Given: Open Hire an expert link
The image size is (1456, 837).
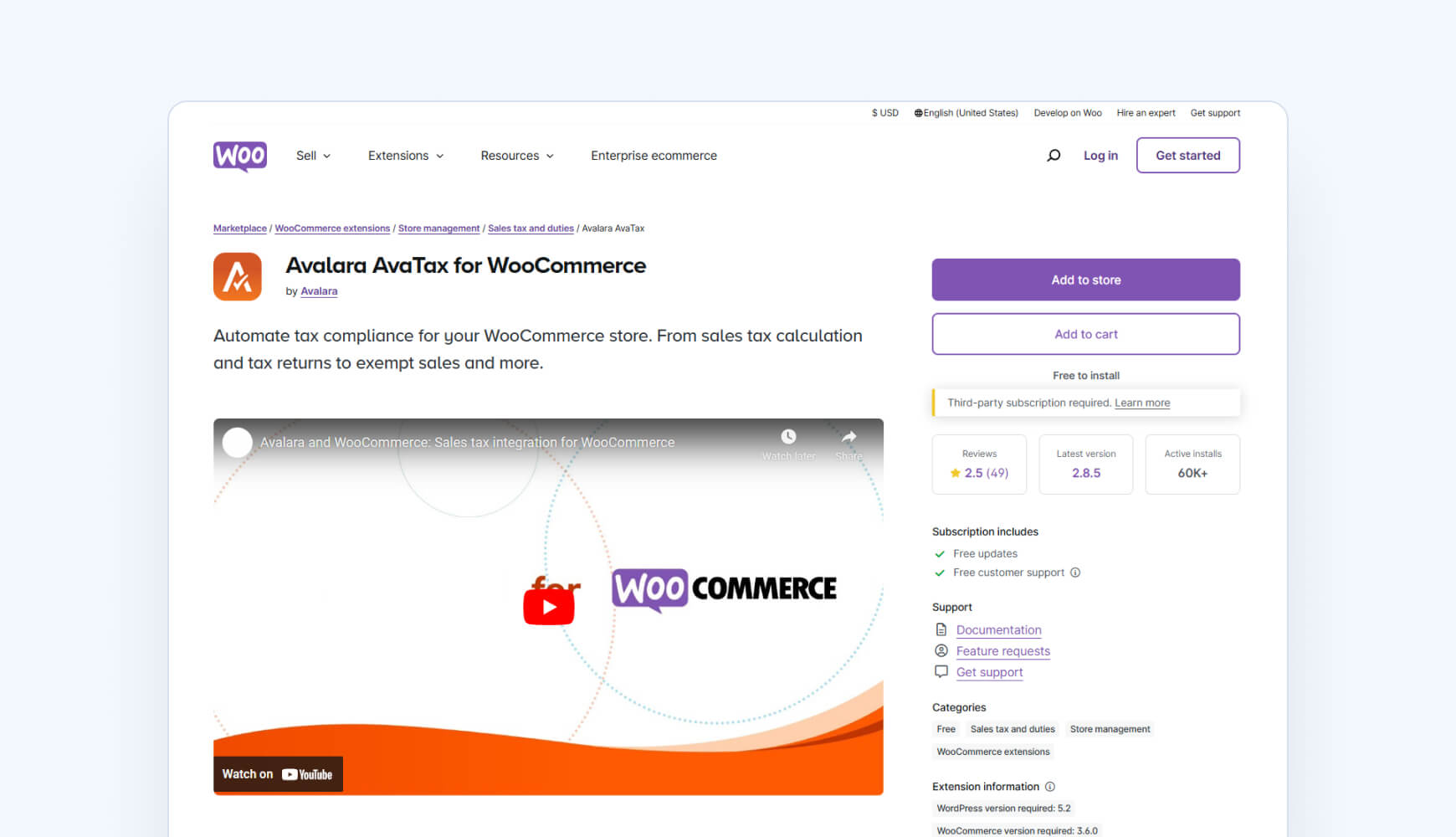Looking at the screenshot, I should point(1146,113).
